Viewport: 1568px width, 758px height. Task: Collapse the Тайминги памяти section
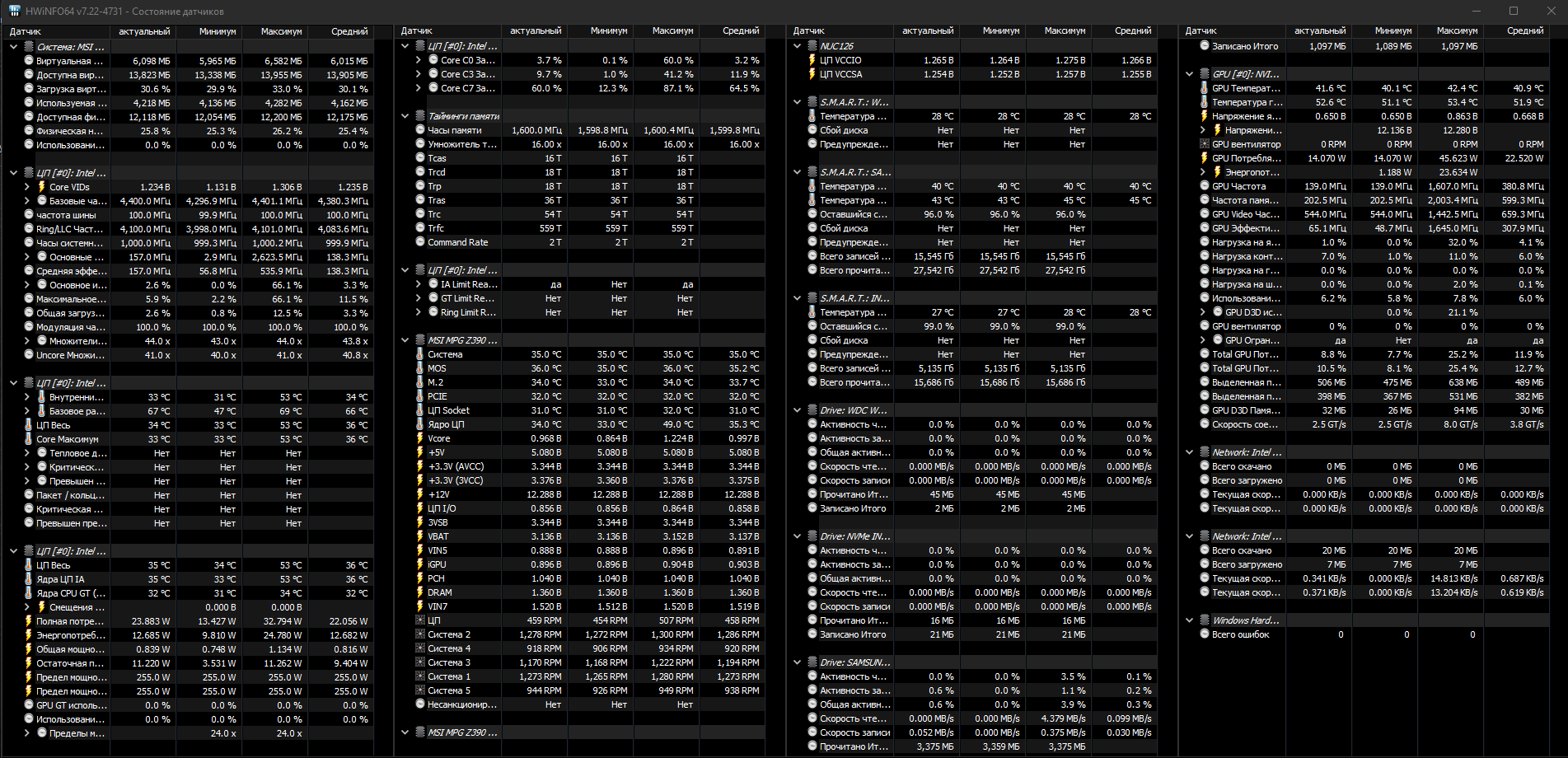click(x=405, y=116)
